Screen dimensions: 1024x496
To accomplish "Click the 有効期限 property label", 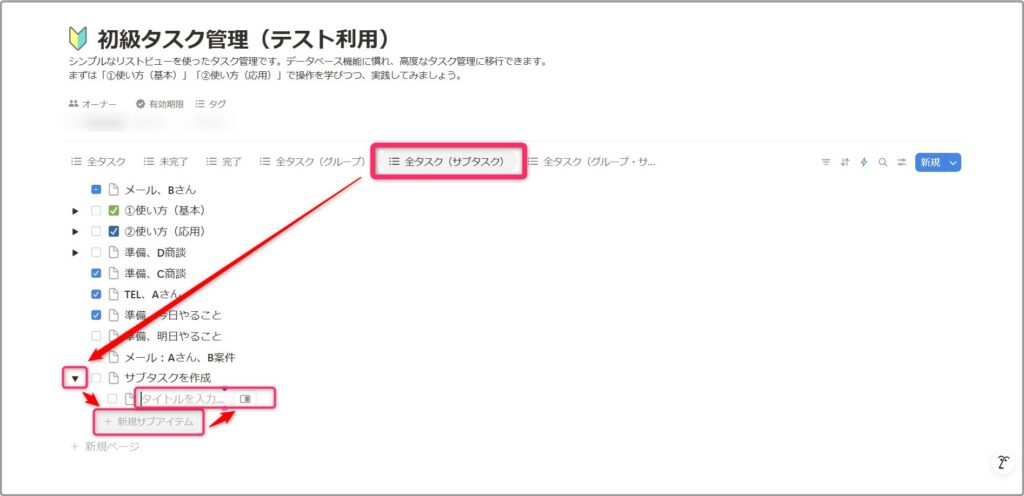I will click(166, 104).
